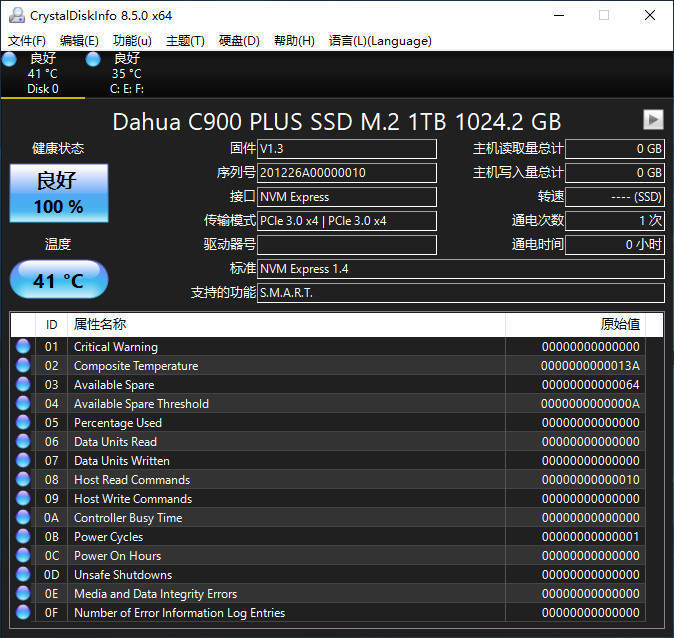Click raw value 00000000000064
The width and height of the screenshot is (674, 638).
tap(590, 384)
